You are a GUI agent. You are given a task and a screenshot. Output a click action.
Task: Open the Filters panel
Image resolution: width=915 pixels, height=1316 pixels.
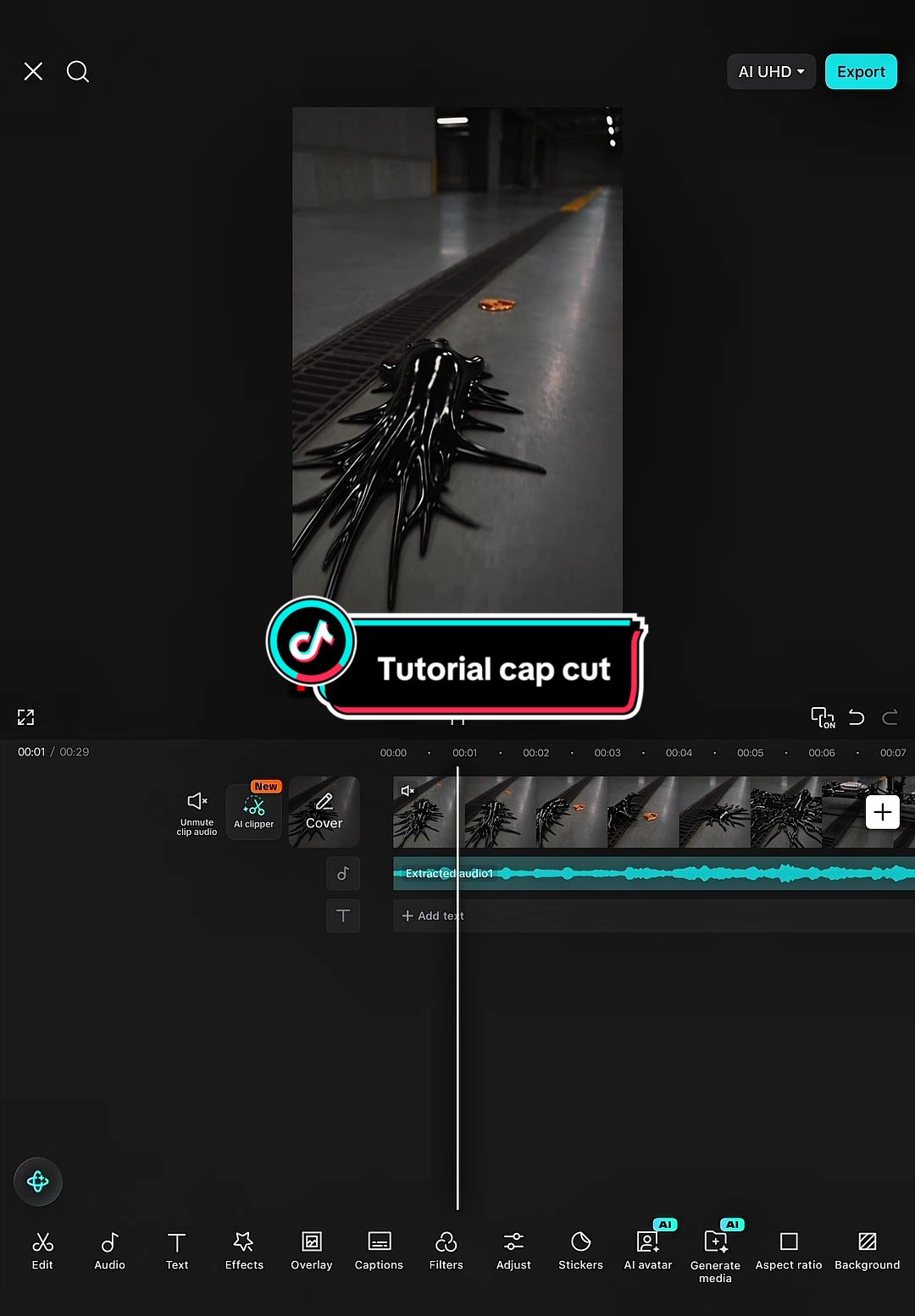pyautogui.click(x=446, y=1251)
